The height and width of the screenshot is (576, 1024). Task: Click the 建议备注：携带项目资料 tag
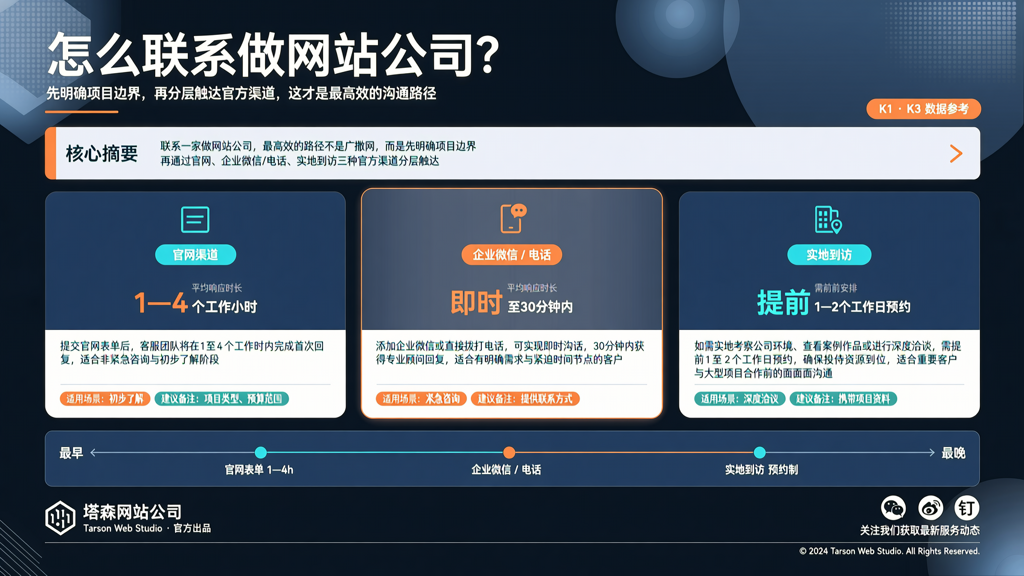[x=843, y=398]
